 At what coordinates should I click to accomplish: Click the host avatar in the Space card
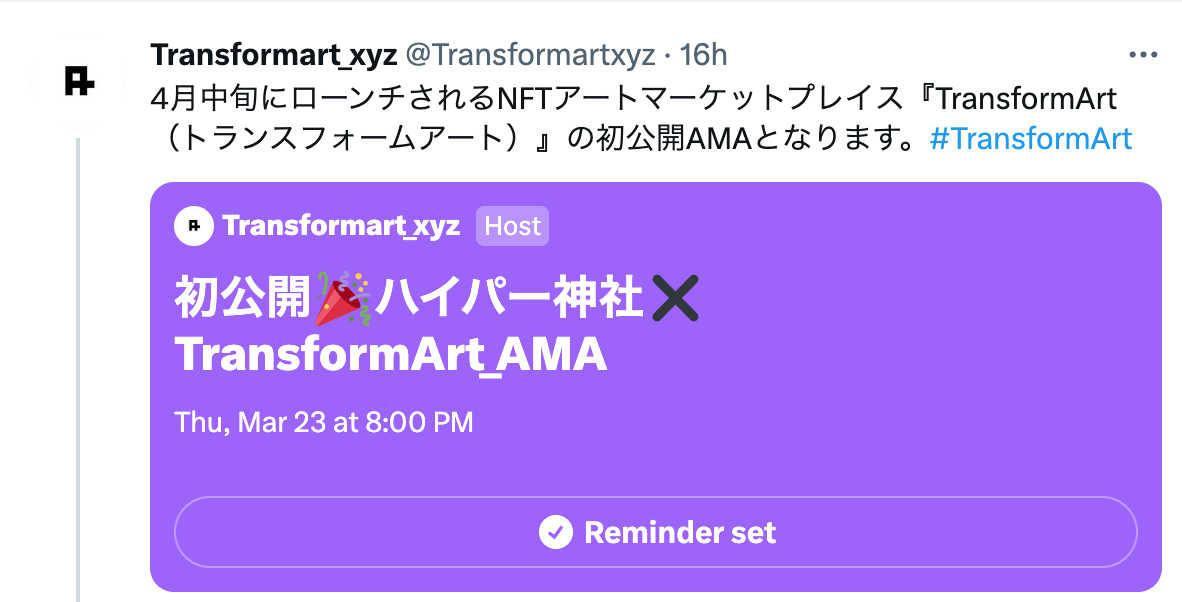(194, 226)
